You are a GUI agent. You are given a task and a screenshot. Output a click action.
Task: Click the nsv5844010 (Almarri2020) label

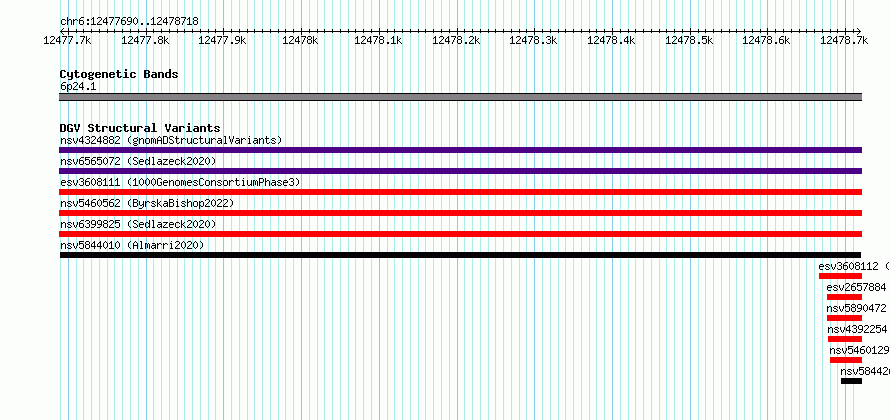click(x=132, y=245)
